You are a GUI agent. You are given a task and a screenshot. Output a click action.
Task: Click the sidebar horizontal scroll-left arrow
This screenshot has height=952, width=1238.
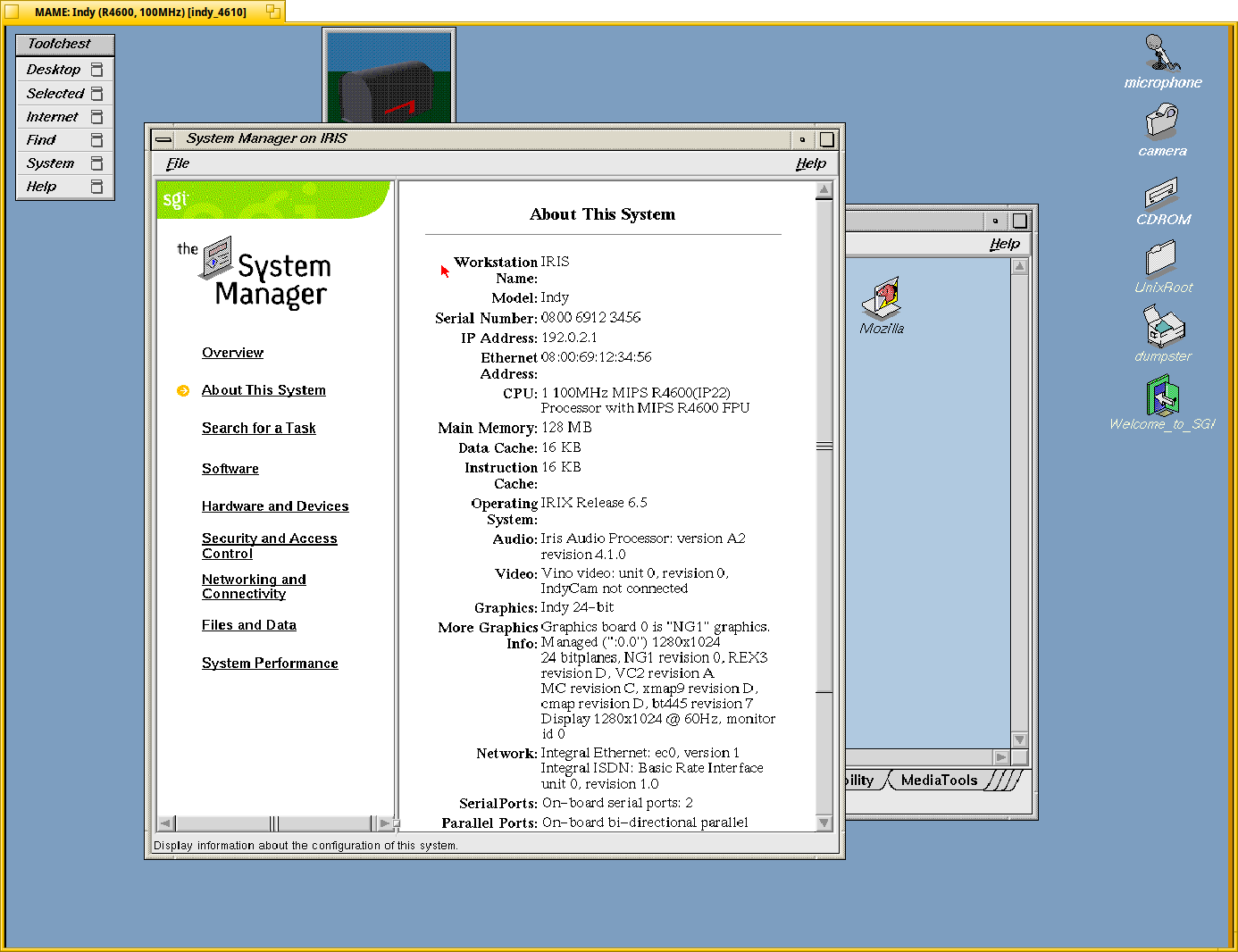(x=165, y=823)
